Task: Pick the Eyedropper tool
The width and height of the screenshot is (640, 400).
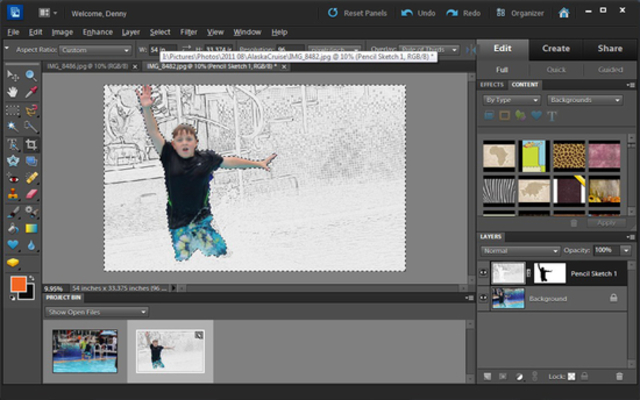Action: point(32,92)
